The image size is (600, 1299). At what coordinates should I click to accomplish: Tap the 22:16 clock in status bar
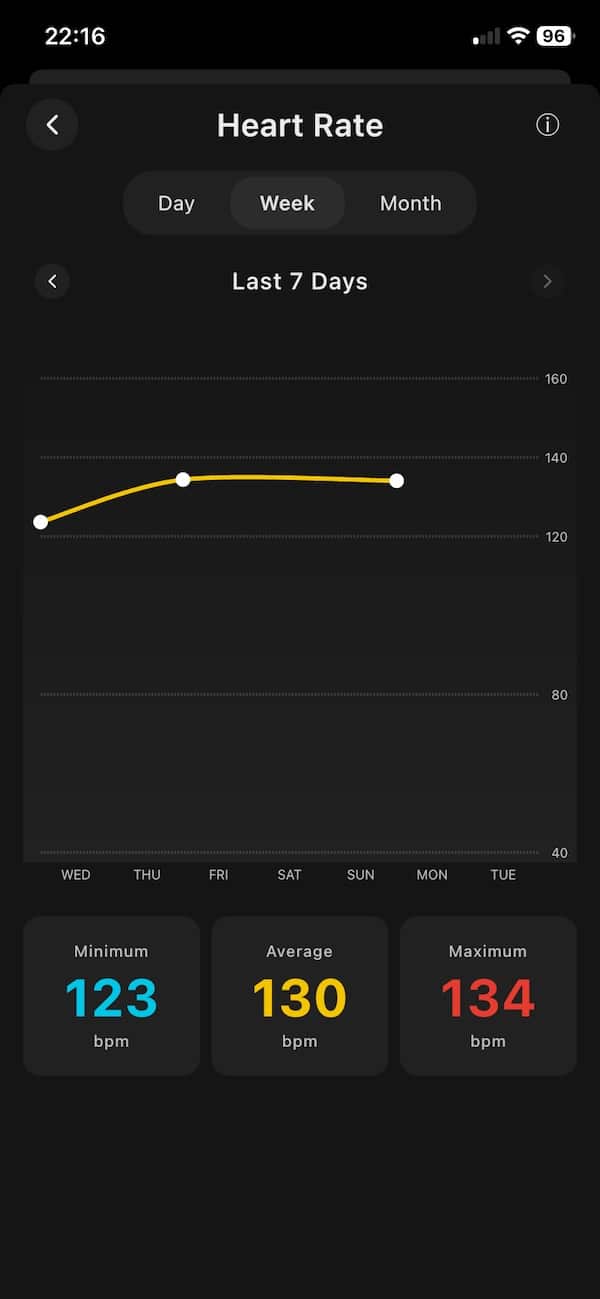coord(75,37)
